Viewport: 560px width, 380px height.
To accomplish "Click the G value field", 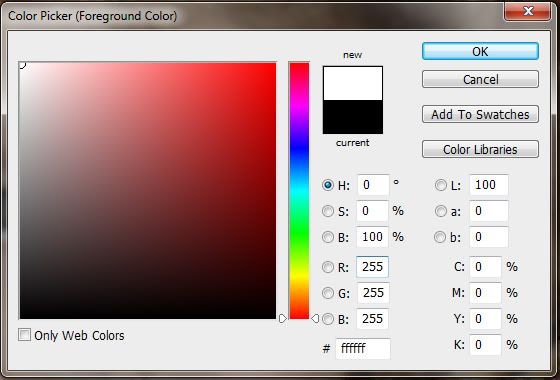I will tap(373, 293).
